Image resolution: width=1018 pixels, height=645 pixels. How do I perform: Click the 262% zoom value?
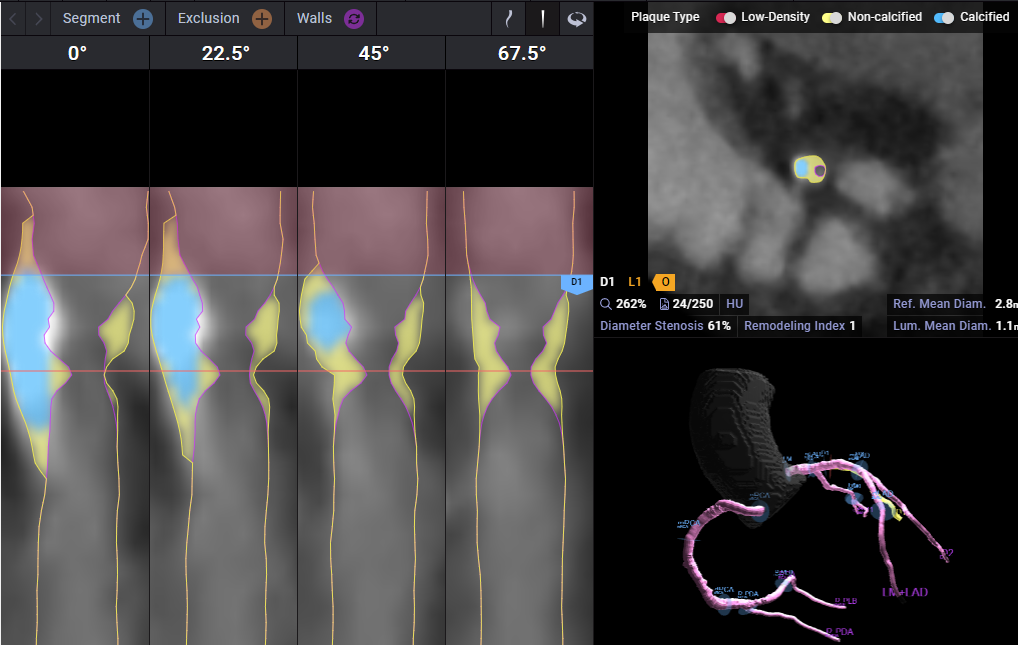(x=630, y=304)
